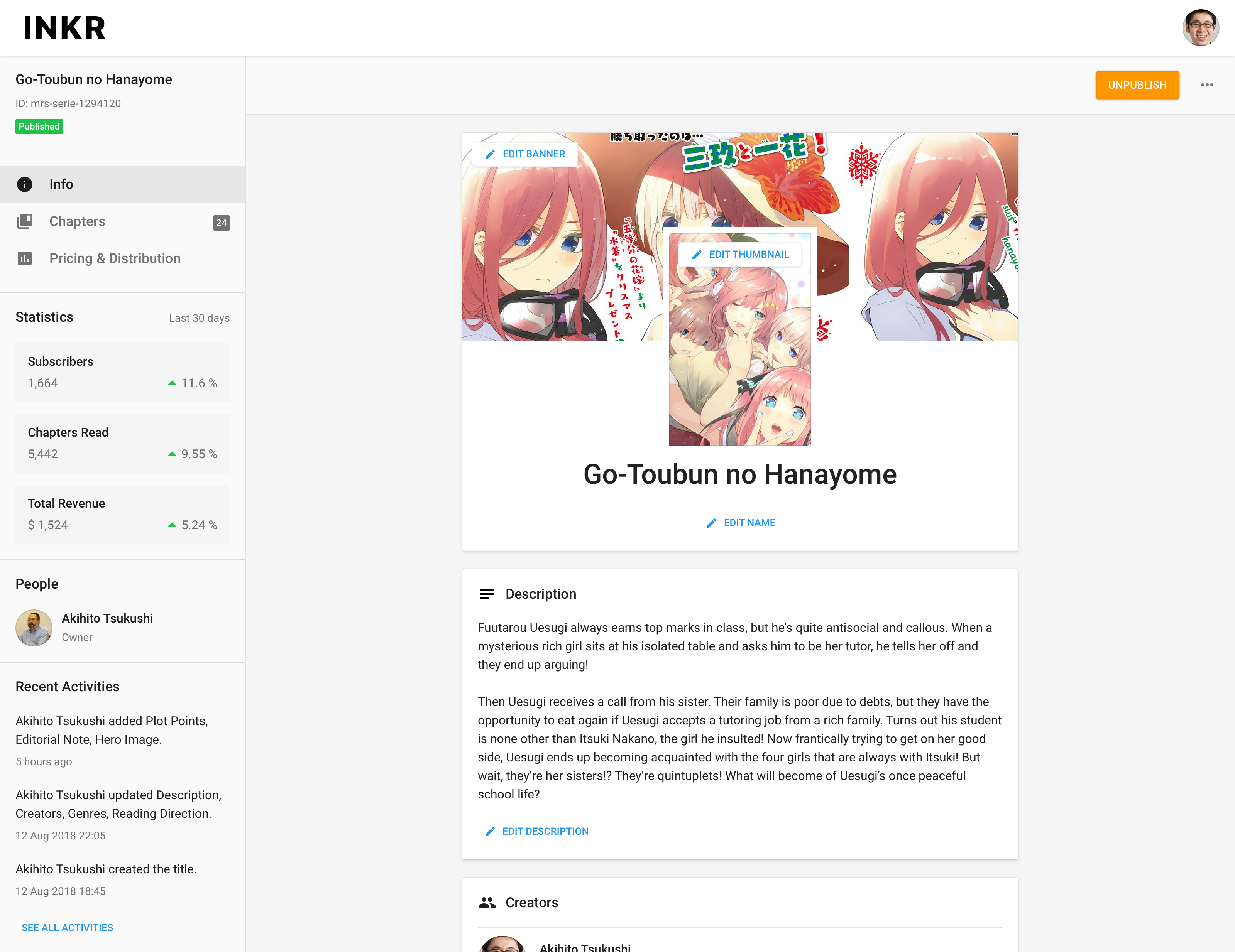Screen dimensions: 1235x952
Task: Click the Chapters stacked-pages icon
Action: (24, 221)
